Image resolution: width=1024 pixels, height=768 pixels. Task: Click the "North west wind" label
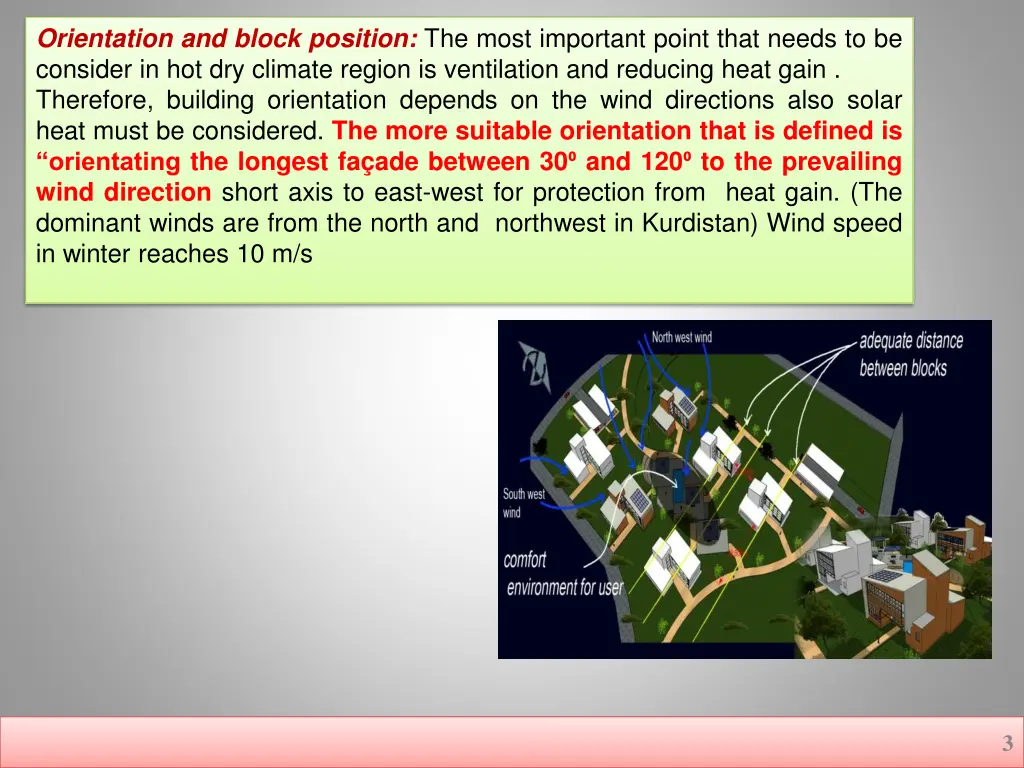coord(682,337)
